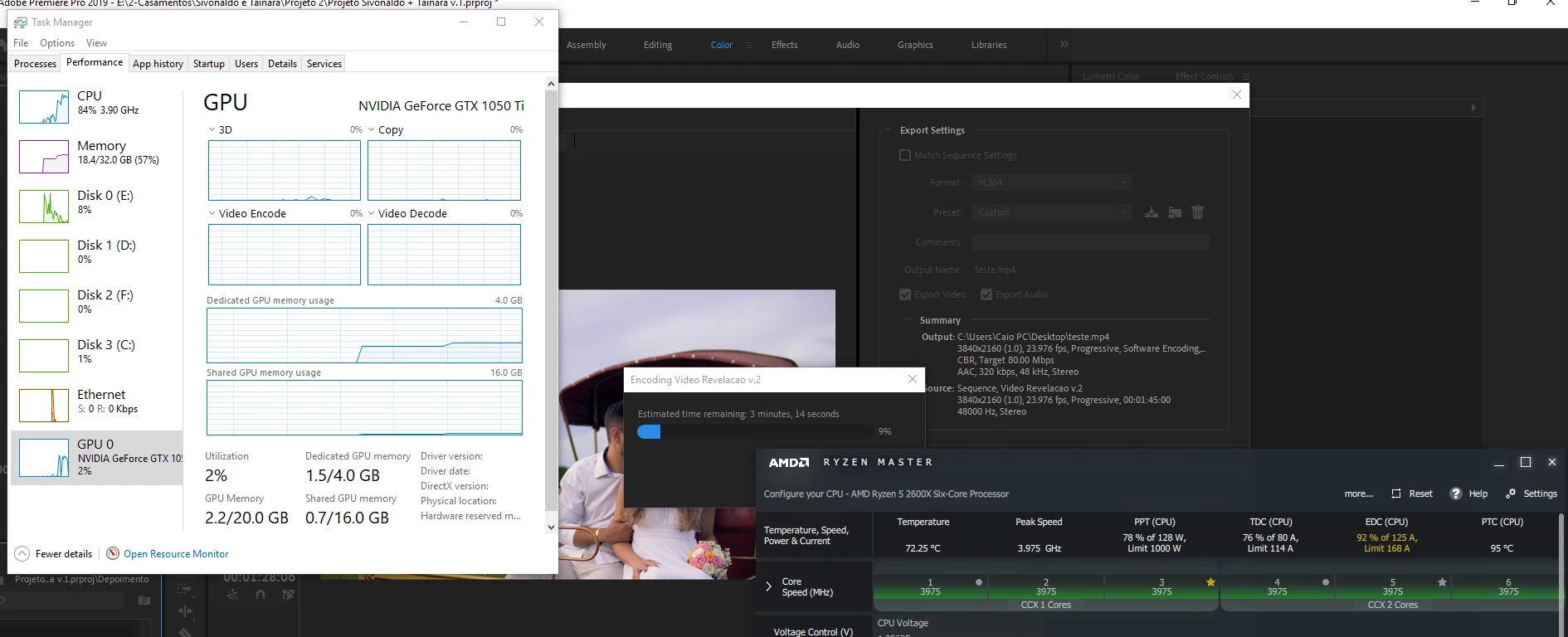
Task: Toggle Match Sequence Settings checkbox
Action: 905,155
